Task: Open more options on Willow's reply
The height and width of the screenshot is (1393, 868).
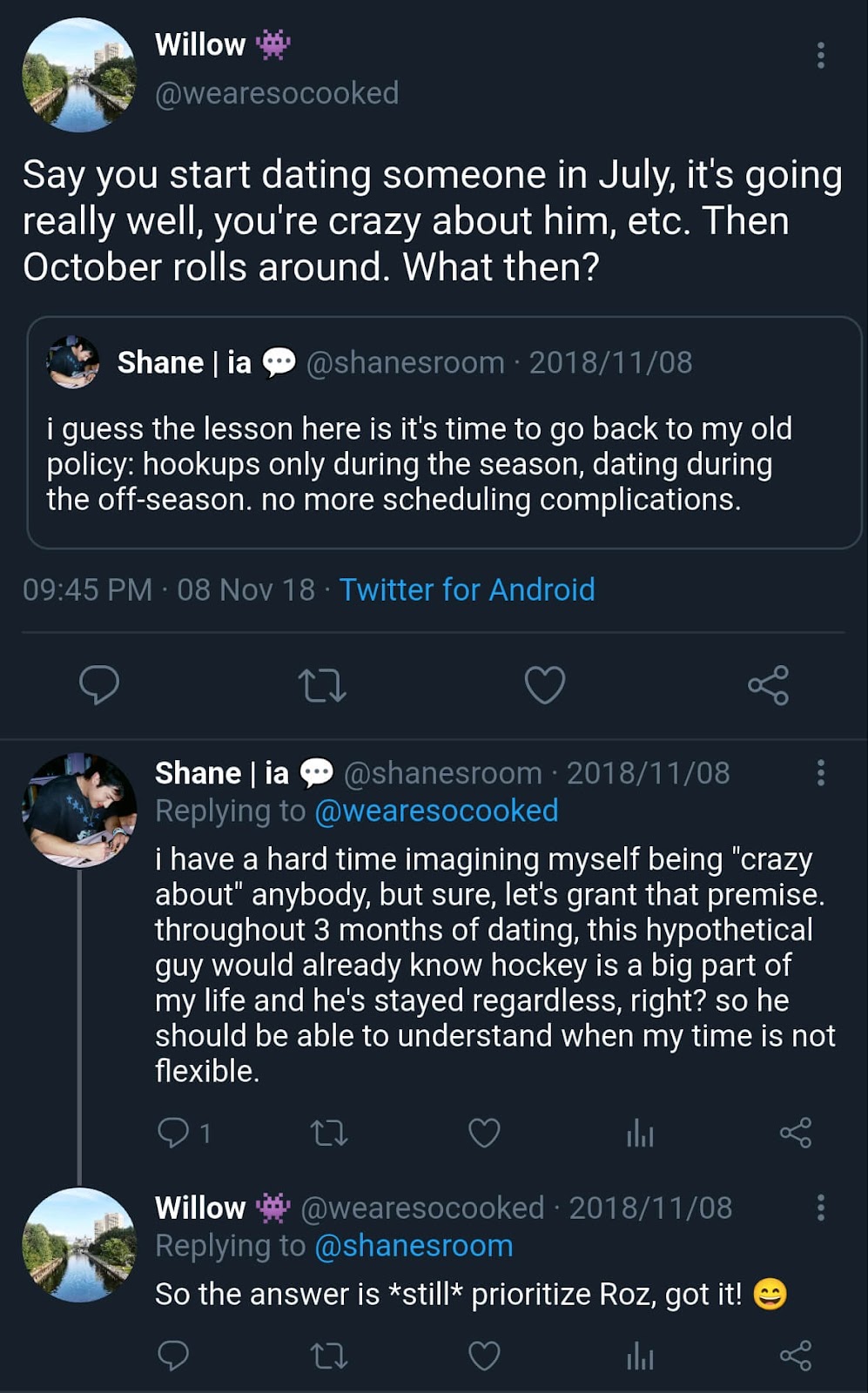Action: (820, 1208)
